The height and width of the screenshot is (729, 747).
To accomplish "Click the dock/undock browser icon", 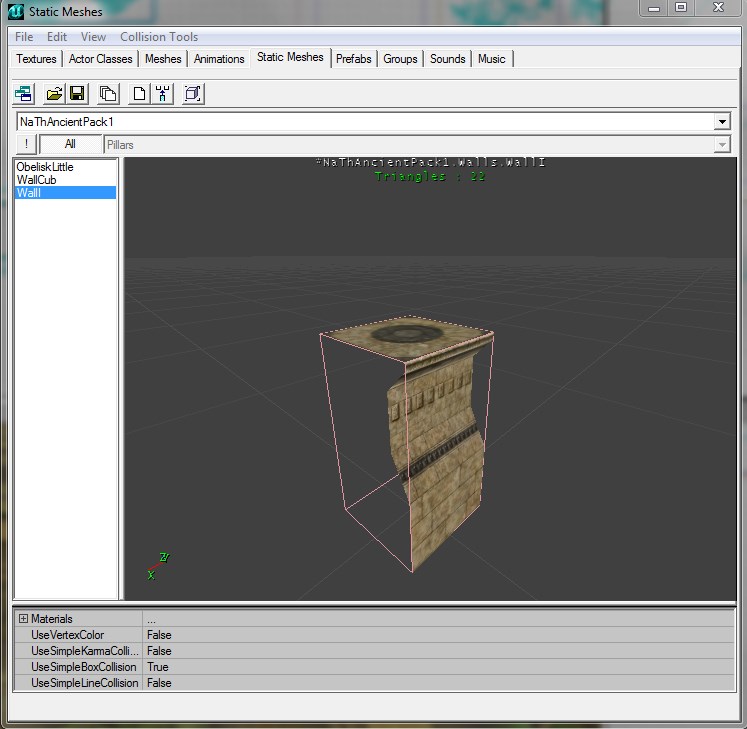I will [x=24, y=94].
